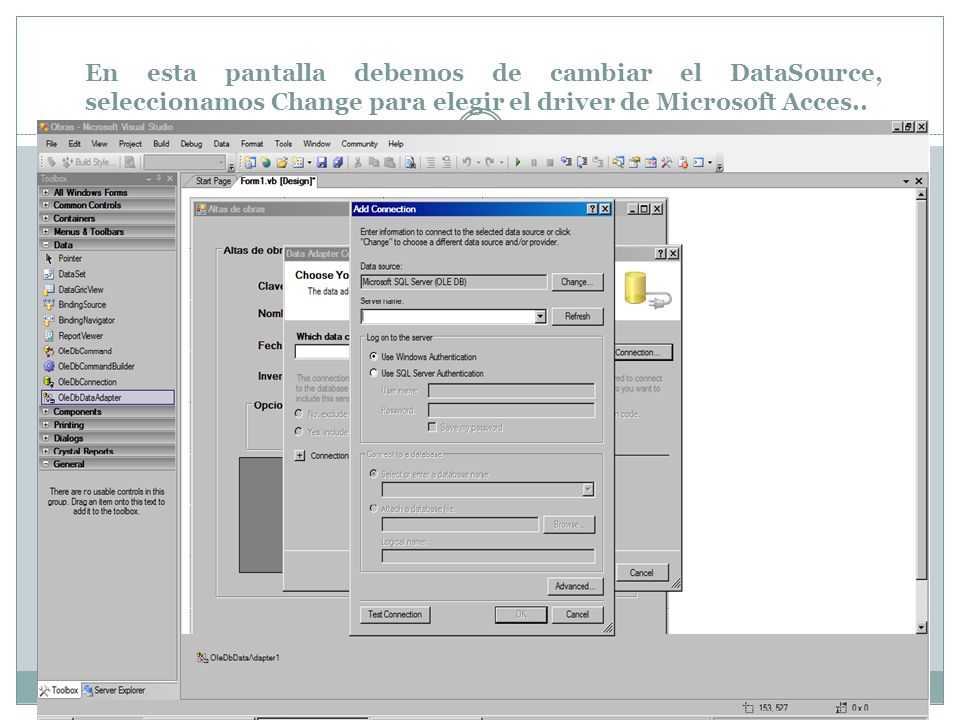Click the vertical scrollbar down arrow in designer
This screenshot has width=960, height=720.
point(921,628)
